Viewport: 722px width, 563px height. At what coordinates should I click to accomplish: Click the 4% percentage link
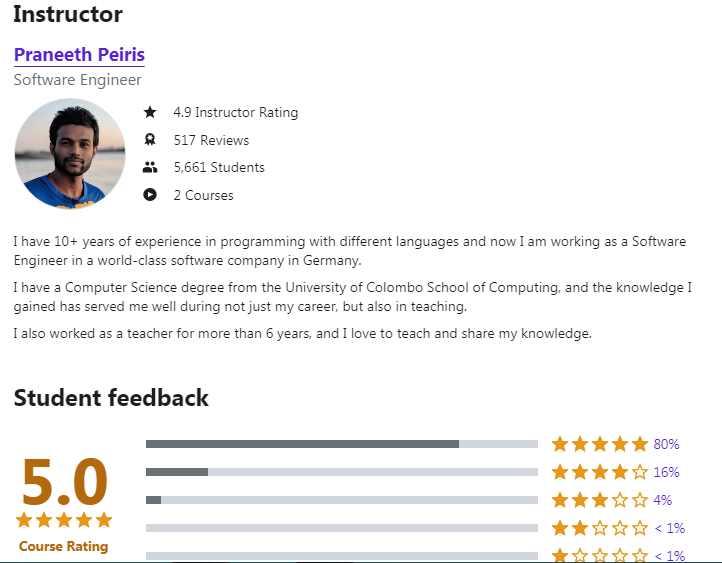663,500
